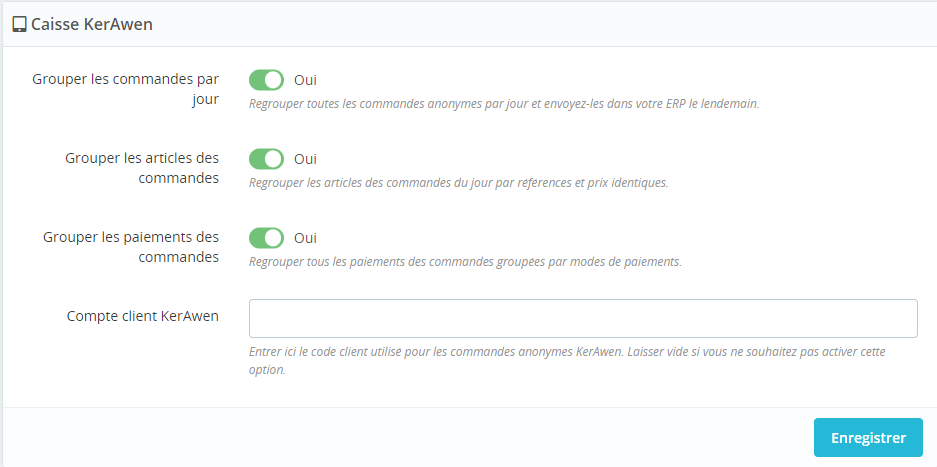Viewport: 937px width, 467px height.
Task: Click help text about références et prix identiques
Action: pyautogui.click(x=458, y=182)
